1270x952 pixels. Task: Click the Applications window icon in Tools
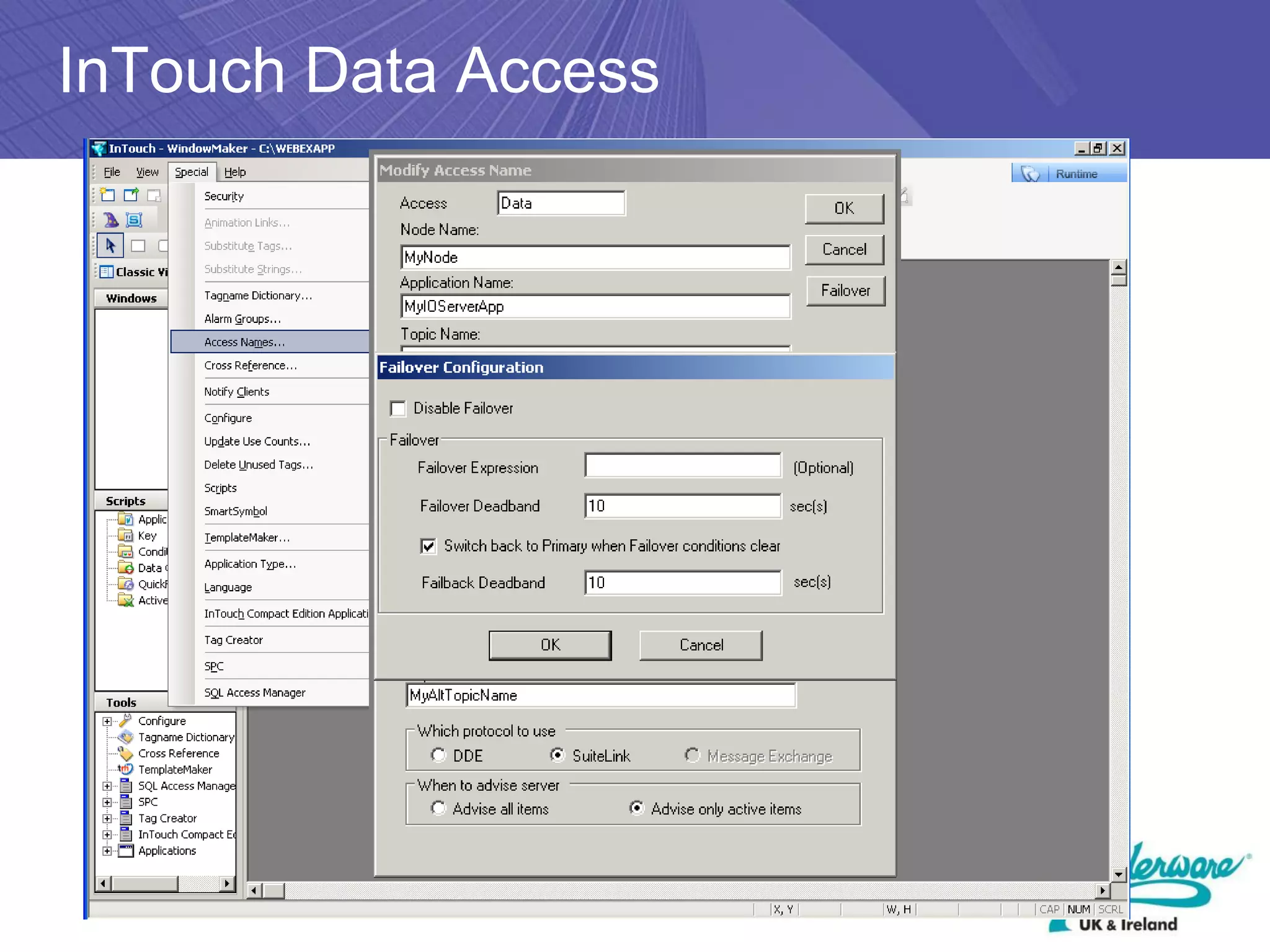click(x=125, y=850)
